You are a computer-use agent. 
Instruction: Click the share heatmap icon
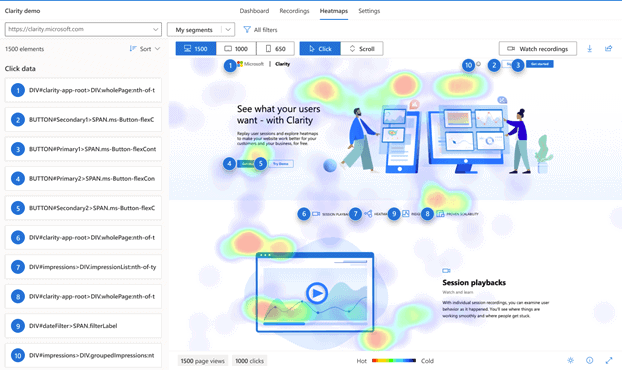pos(609,49)
